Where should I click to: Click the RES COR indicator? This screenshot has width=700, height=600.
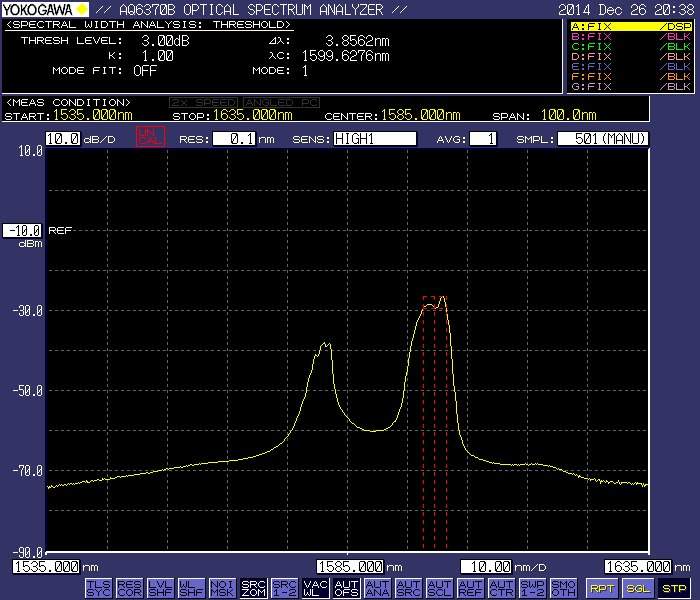pos(129,588)
